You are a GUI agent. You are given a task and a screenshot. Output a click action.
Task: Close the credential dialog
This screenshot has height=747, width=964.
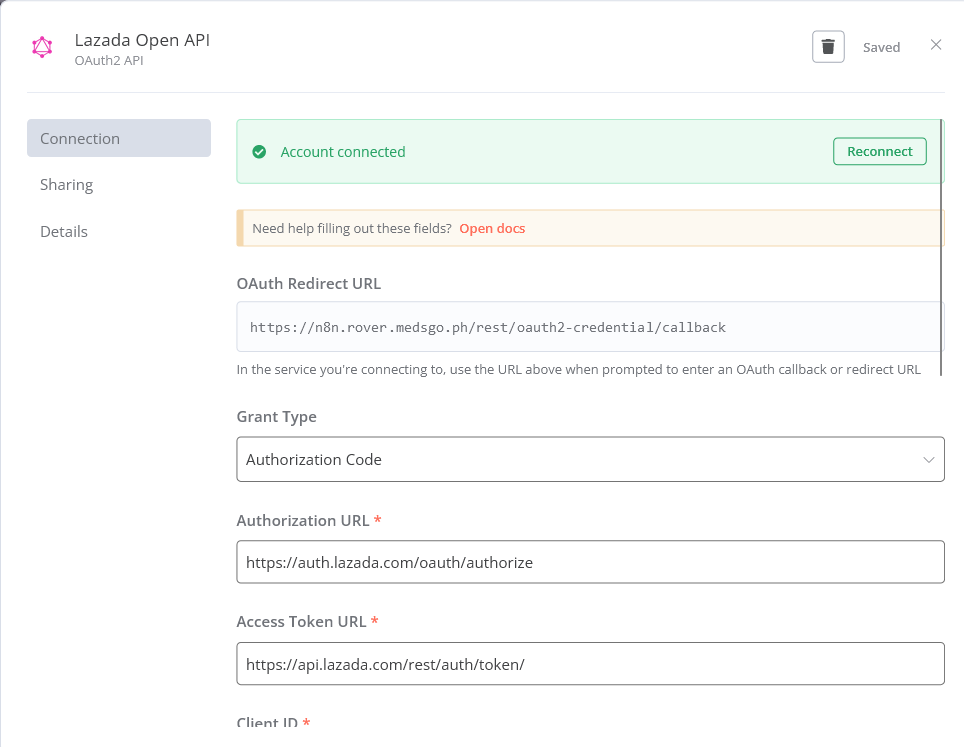(936, 45)
